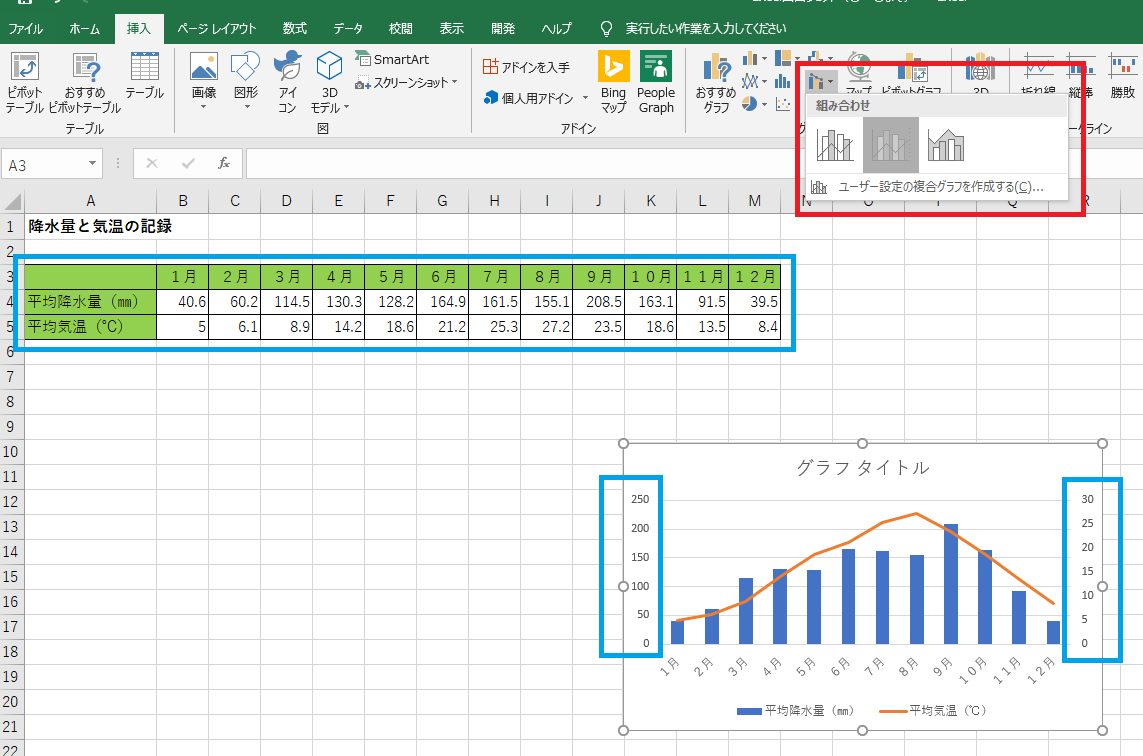Choose stacked area with column combo chart
This screenshot has height=756, width=1143.
(946, 144)
